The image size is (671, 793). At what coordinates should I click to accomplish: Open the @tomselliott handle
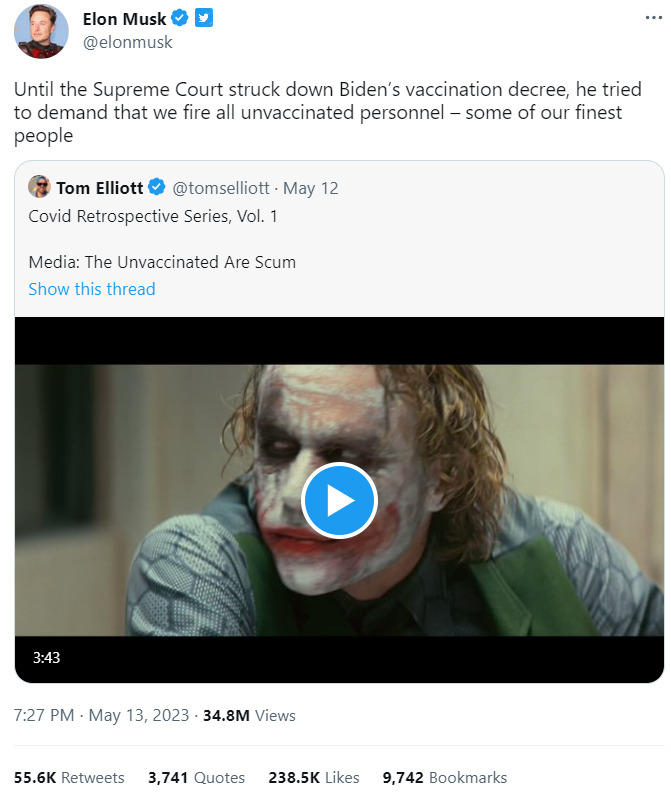point(223,187)
